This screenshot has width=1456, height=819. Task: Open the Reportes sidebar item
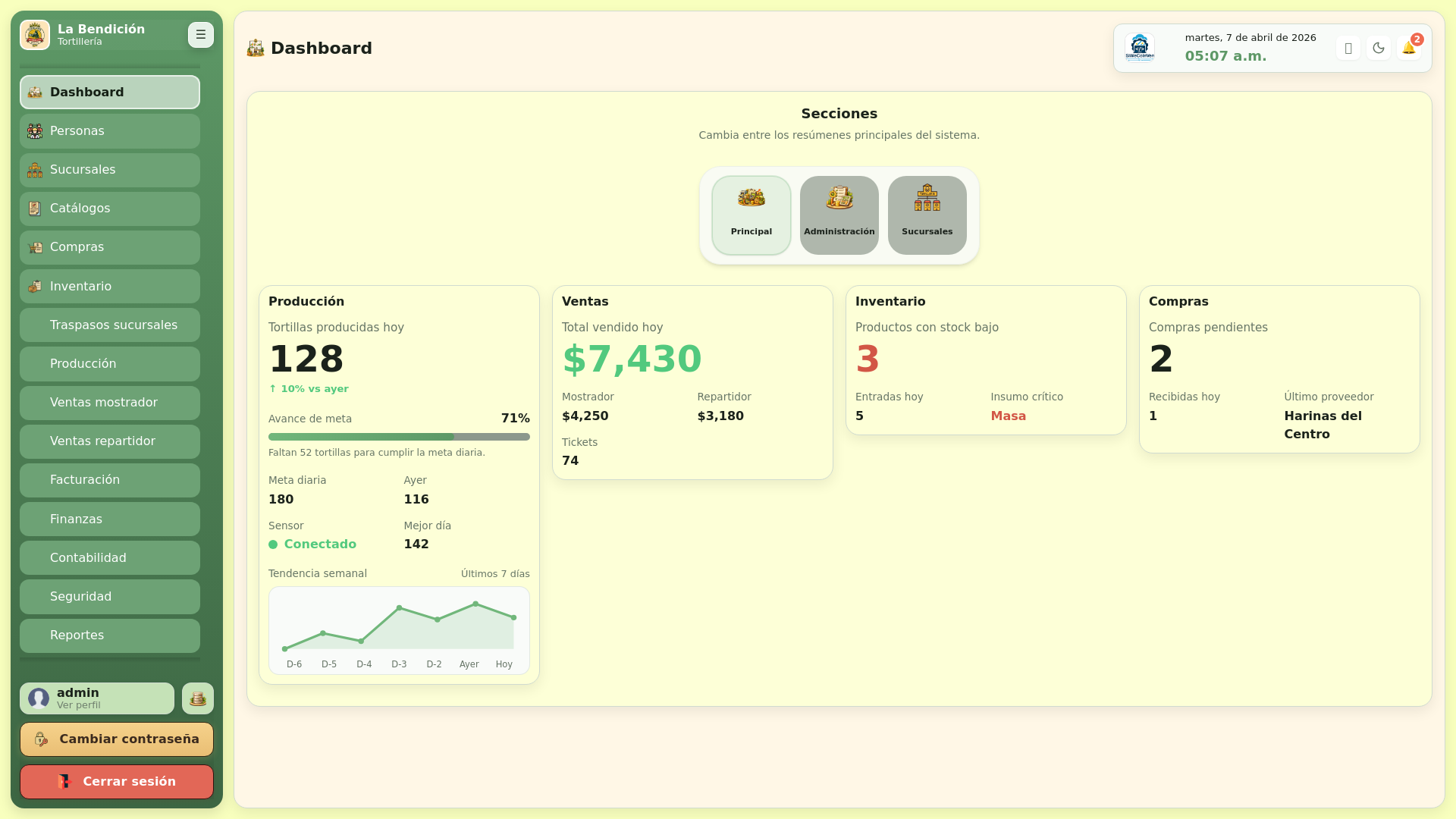pos(110,635)
